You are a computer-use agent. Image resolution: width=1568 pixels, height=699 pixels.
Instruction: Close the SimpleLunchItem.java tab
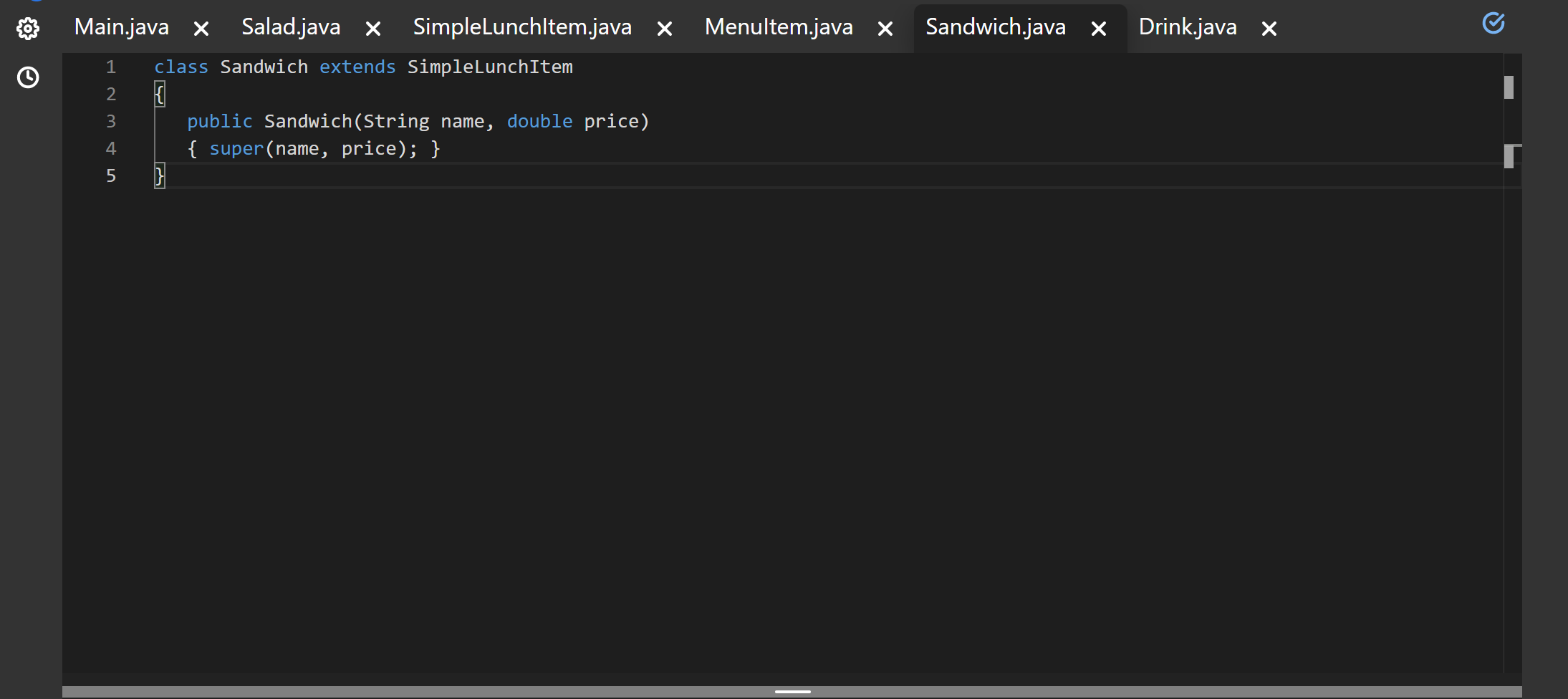click(x=664, y=29)
